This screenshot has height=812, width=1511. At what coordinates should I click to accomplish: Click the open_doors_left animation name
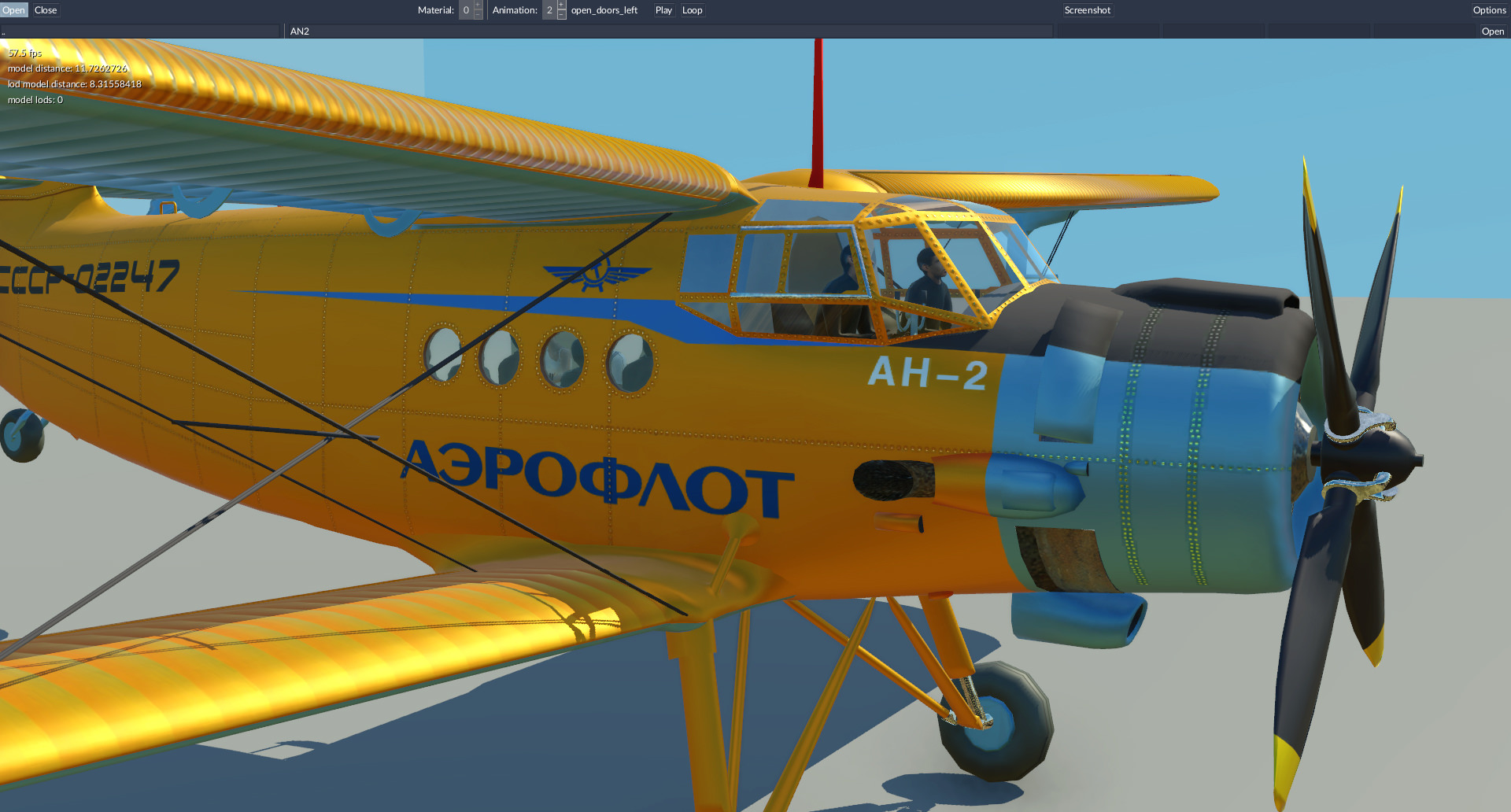(x=604, y=10)
